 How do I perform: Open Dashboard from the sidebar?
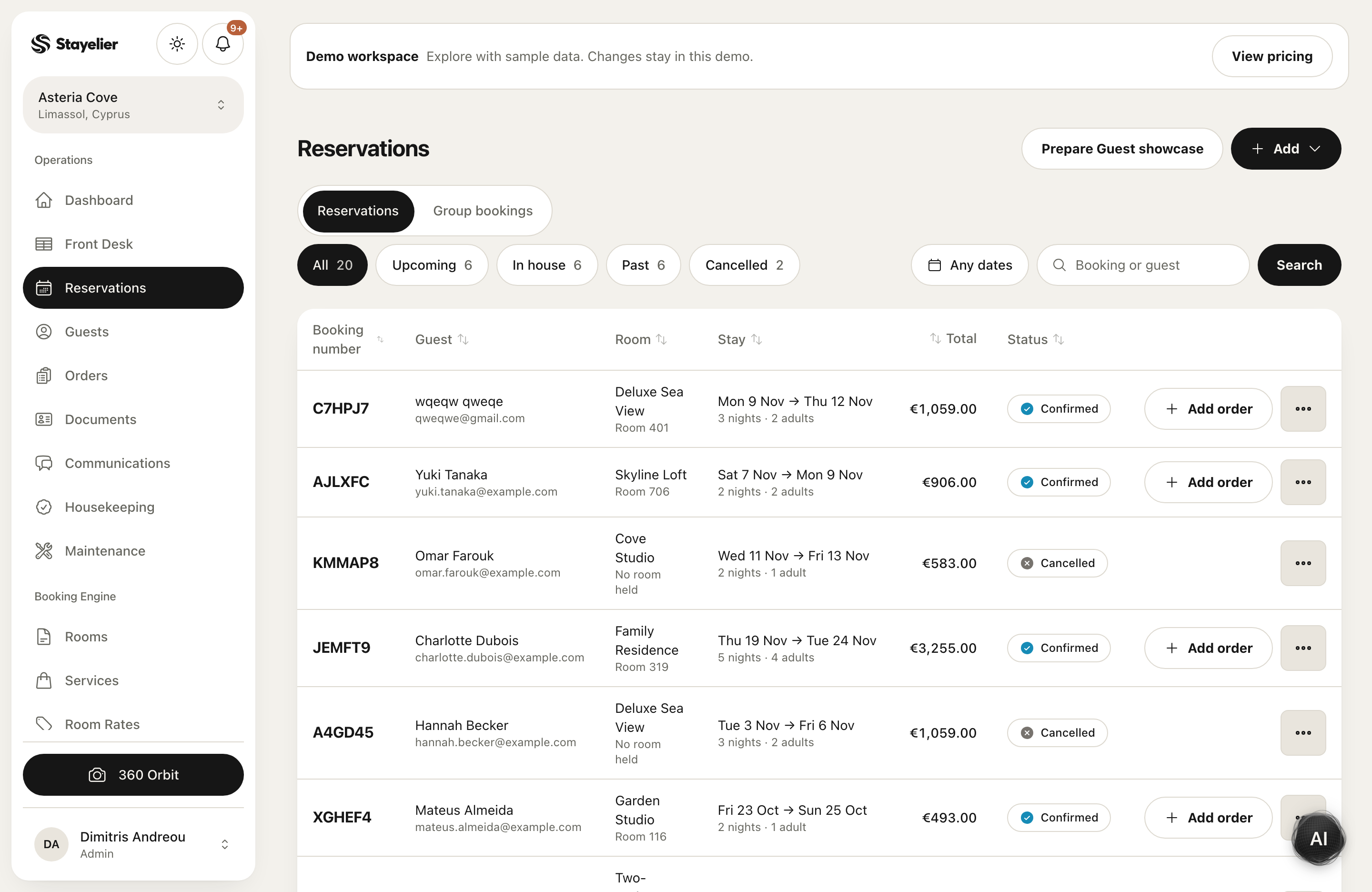pyautogui.click(x=133, y=200)
